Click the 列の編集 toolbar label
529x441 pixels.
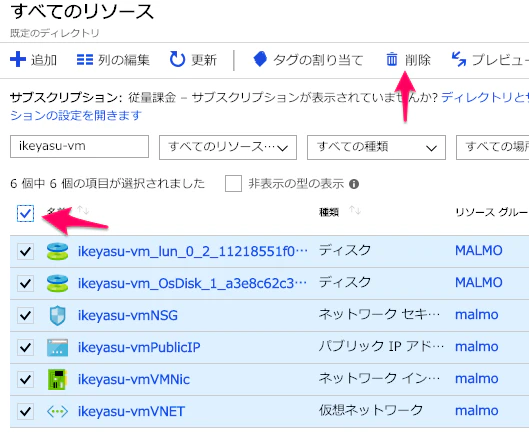124,60
